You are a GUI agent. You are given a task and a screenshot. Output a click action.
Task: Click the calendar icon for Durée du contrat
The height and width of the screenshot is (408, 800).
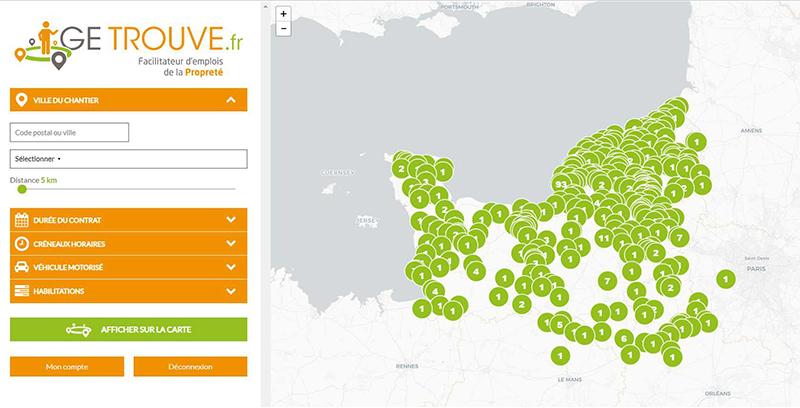(21, 220)
